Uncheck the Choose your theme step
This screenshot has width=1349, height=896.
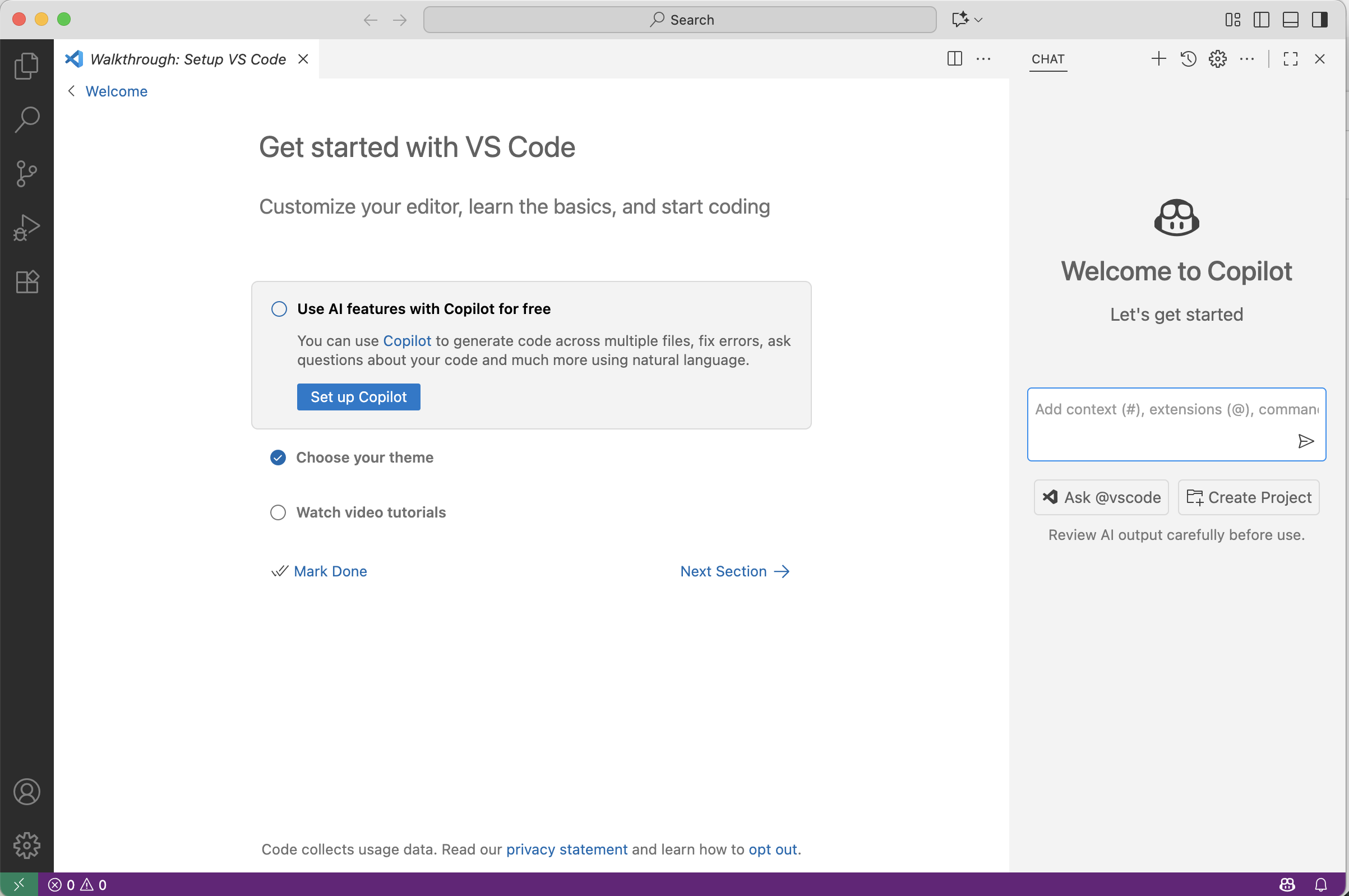tap(278, 457)
